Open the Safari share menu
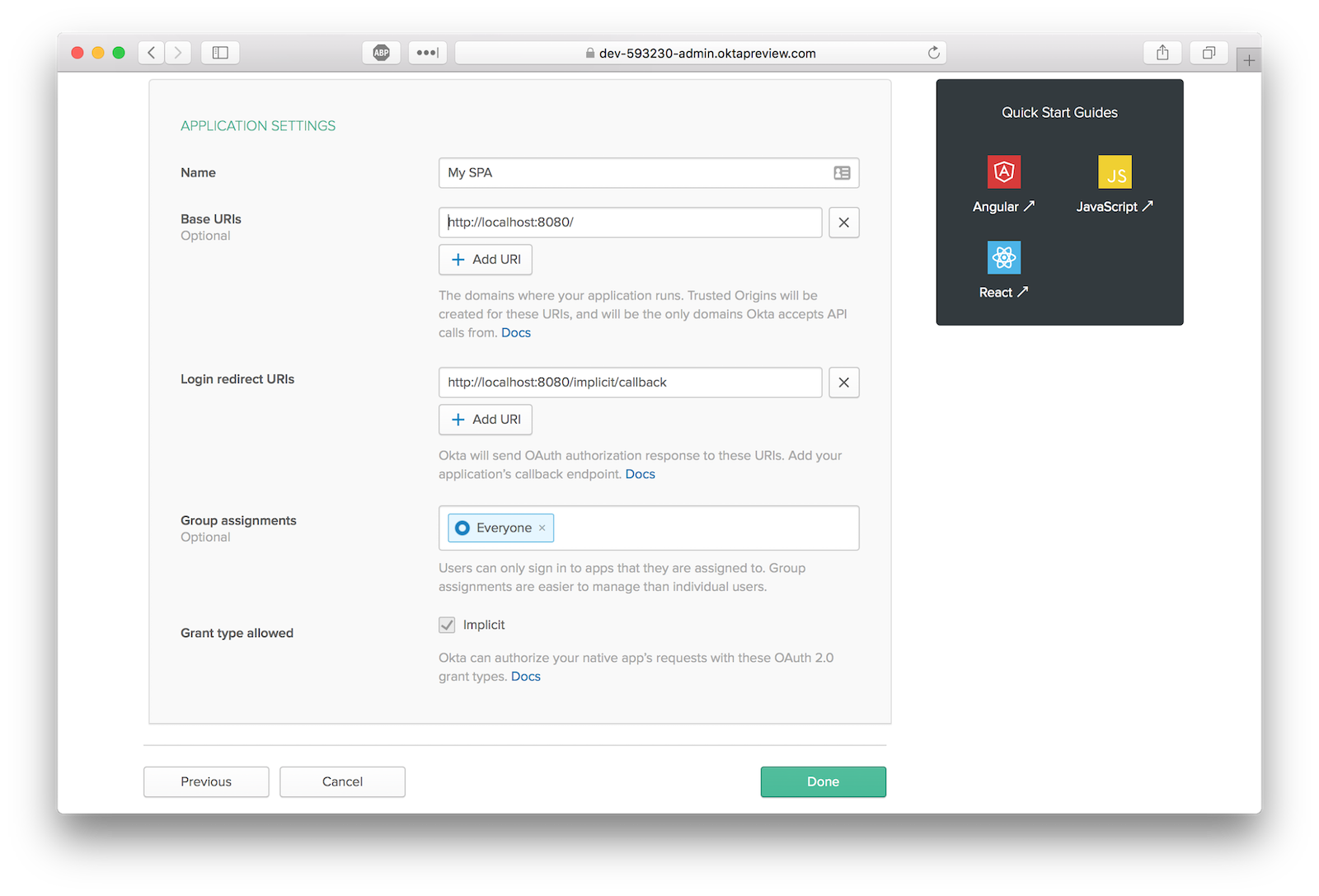Viewport: 1319px width, 896px height. [1162, 53]
